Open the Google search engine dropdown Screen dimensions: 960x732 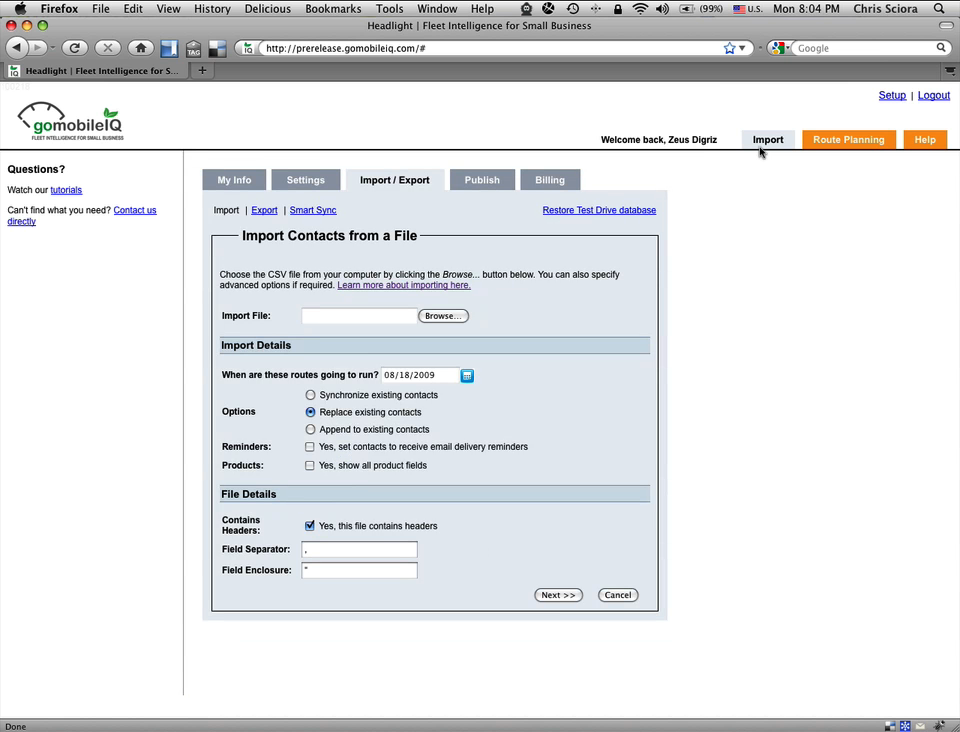(x=780, y=48)
